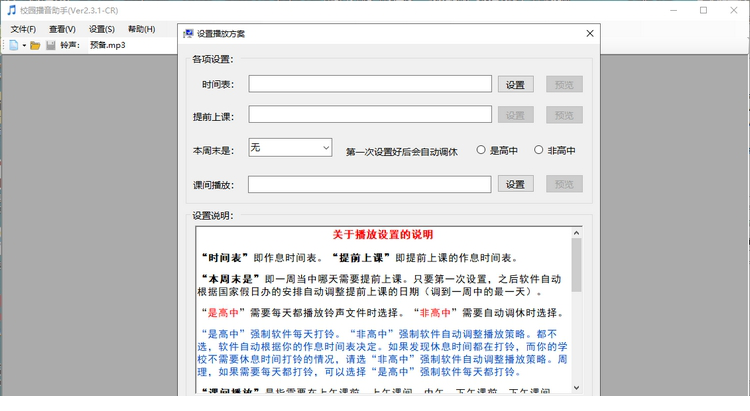Open the 文件(F) menu

coord(23,29)
